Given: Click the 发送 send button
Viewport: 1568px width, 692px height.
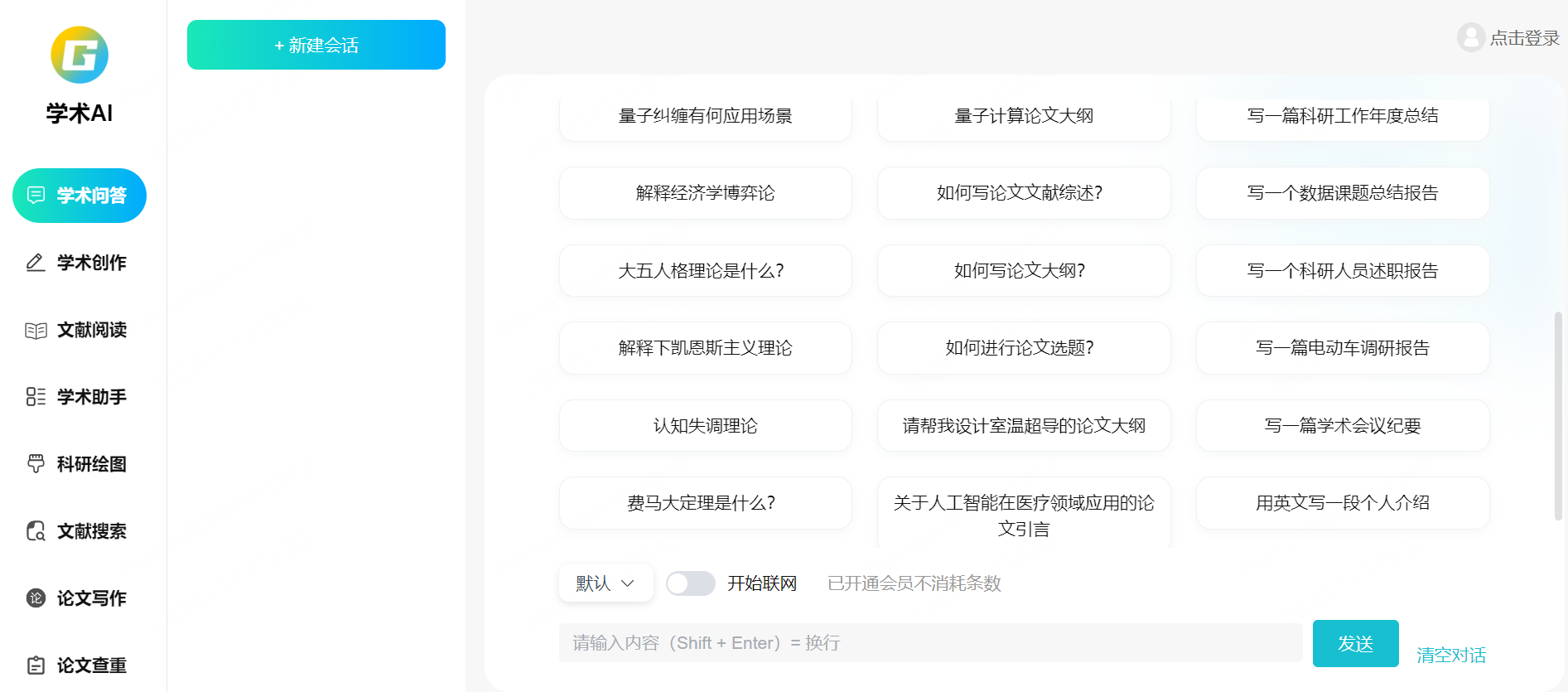Looking at the screenshot, I should (1355, 643).
